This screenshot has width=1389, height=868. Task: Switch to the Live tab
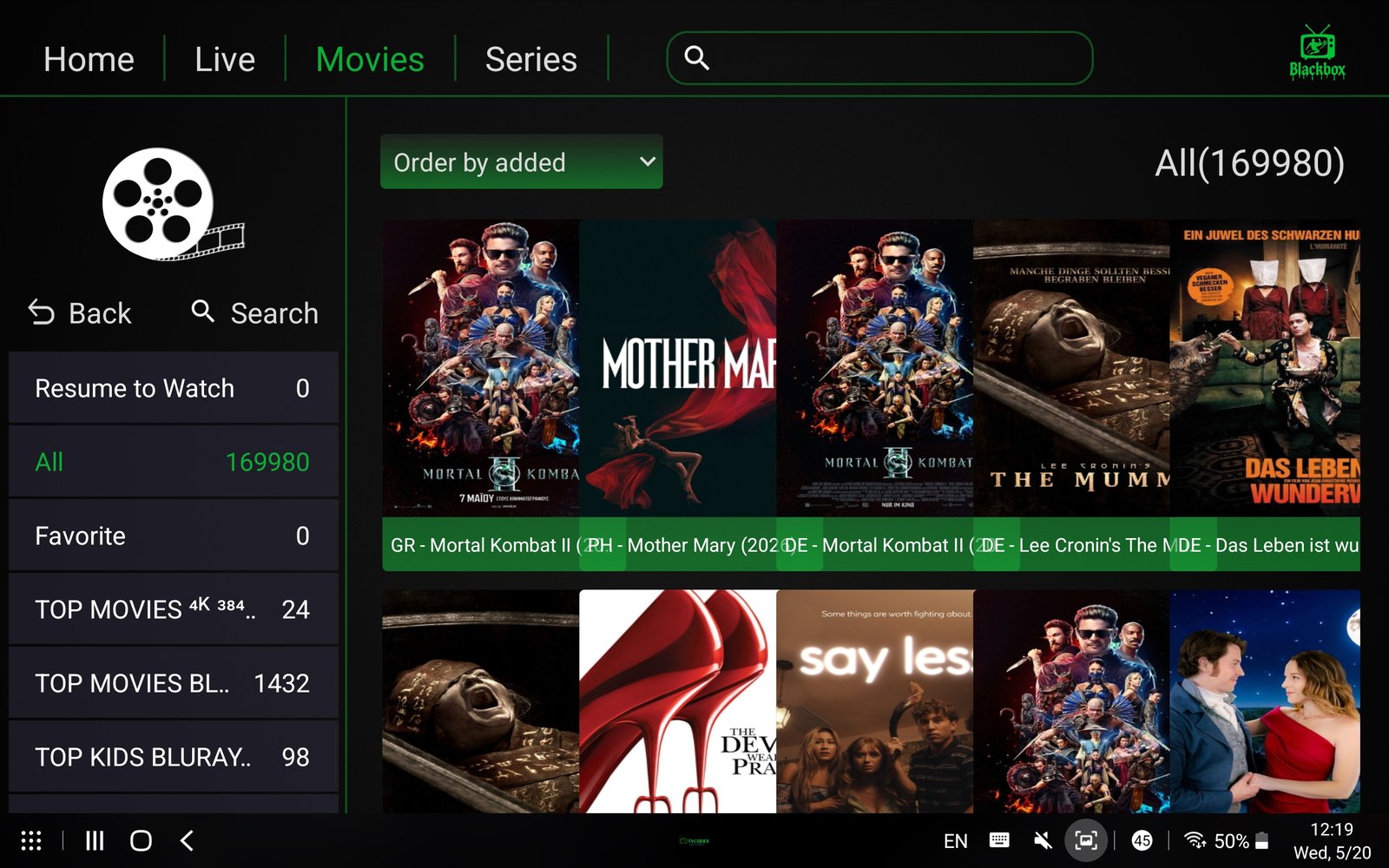tap(225, 60)
